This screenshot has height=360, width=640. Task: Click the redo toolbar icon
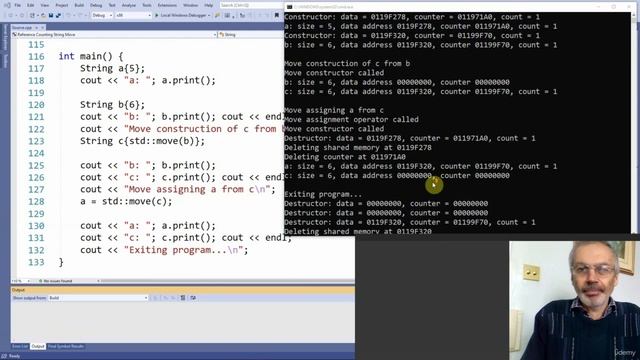point(80,16)
